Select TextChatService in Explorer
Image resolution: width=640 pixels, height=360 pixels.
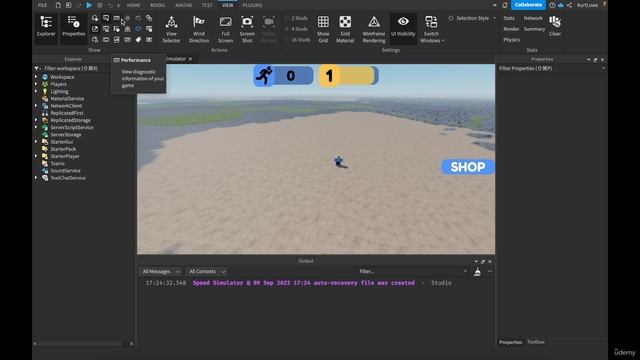pos(68,178)
